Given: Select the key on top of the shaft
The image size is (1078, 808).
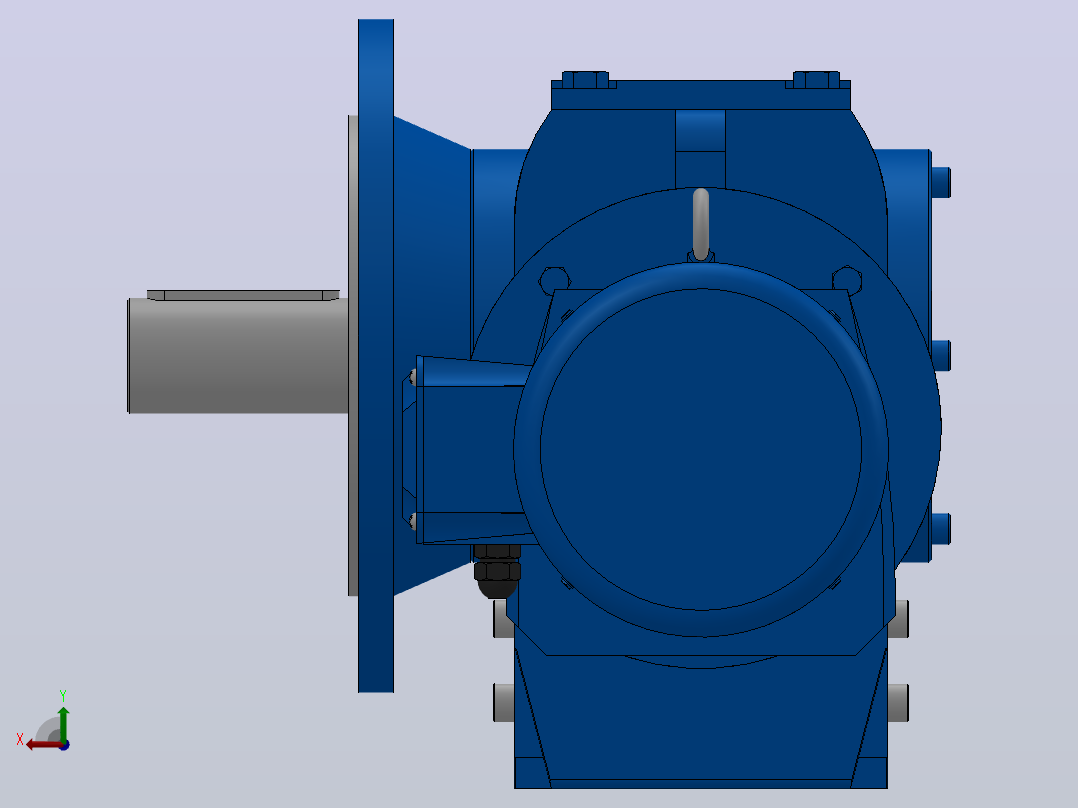Looking at the screenshot, I should pos(243,295).
